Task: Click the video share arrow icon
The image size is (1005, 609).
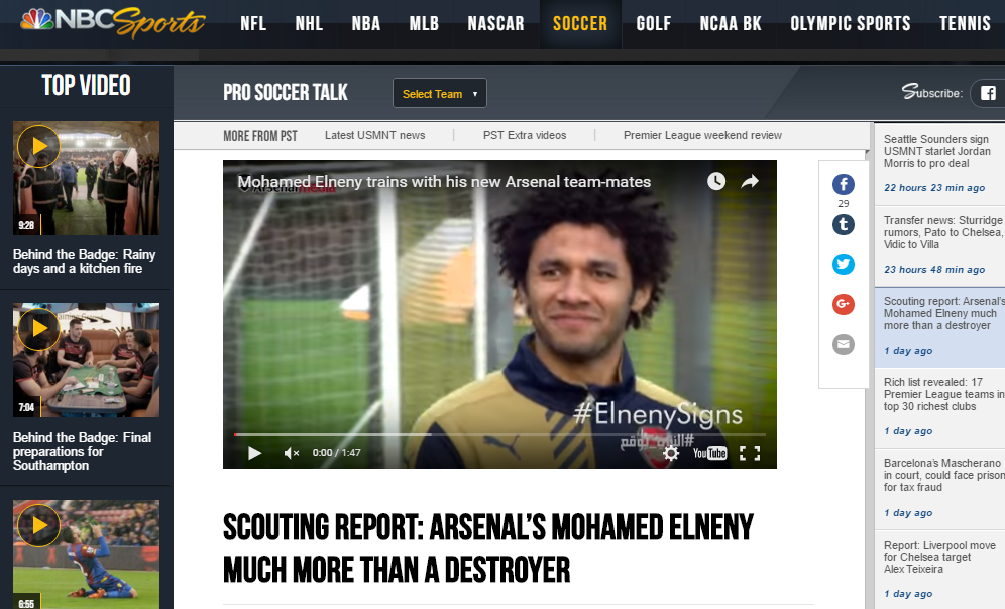Action: [750, 181]
